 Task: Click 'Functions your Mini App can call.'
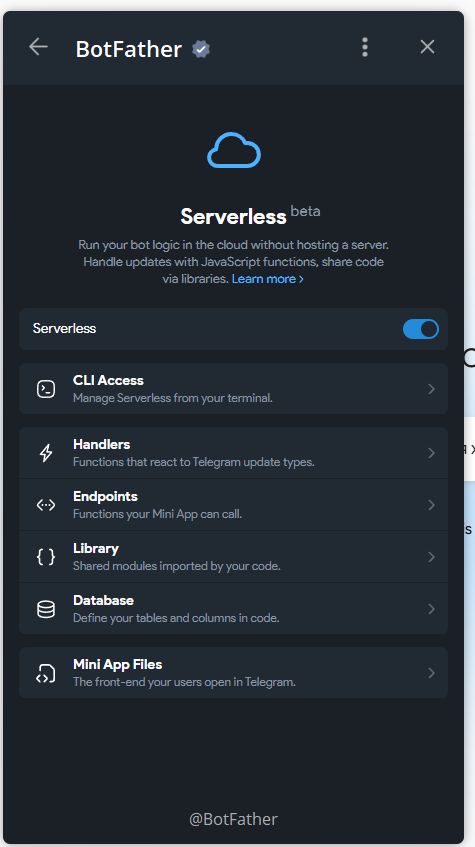(x=157, y=514)
